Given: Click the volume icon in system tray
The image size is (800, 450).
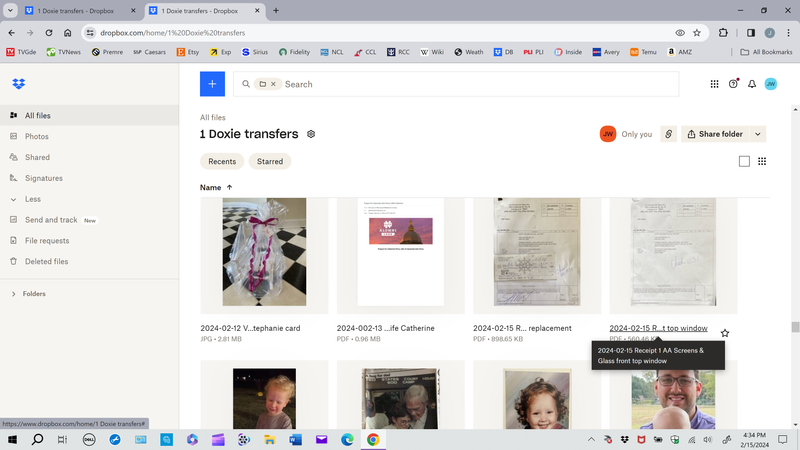Looking at the screenshot, I should tap(707, 439).
